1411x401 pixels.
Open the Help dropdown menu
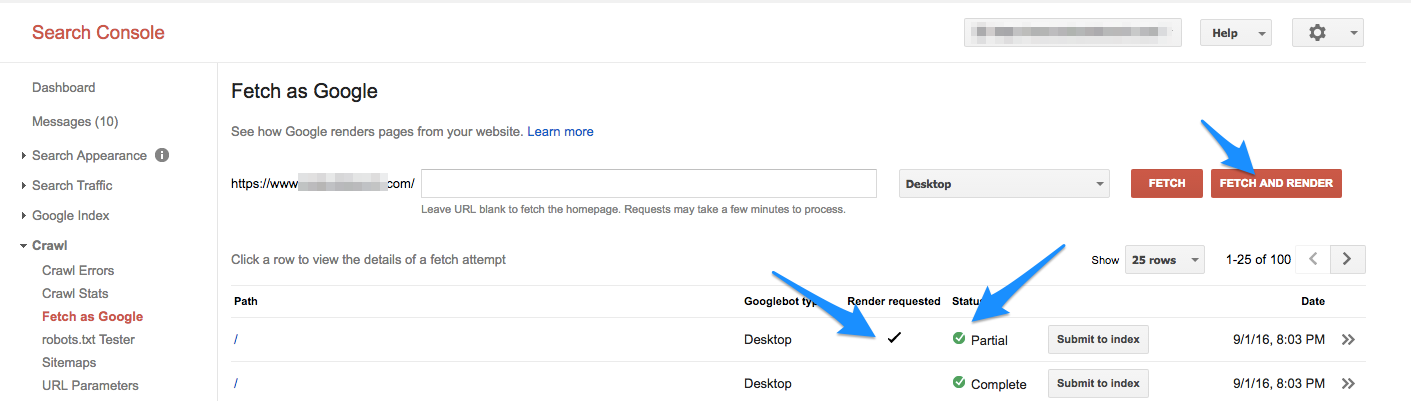[1235, 33]
